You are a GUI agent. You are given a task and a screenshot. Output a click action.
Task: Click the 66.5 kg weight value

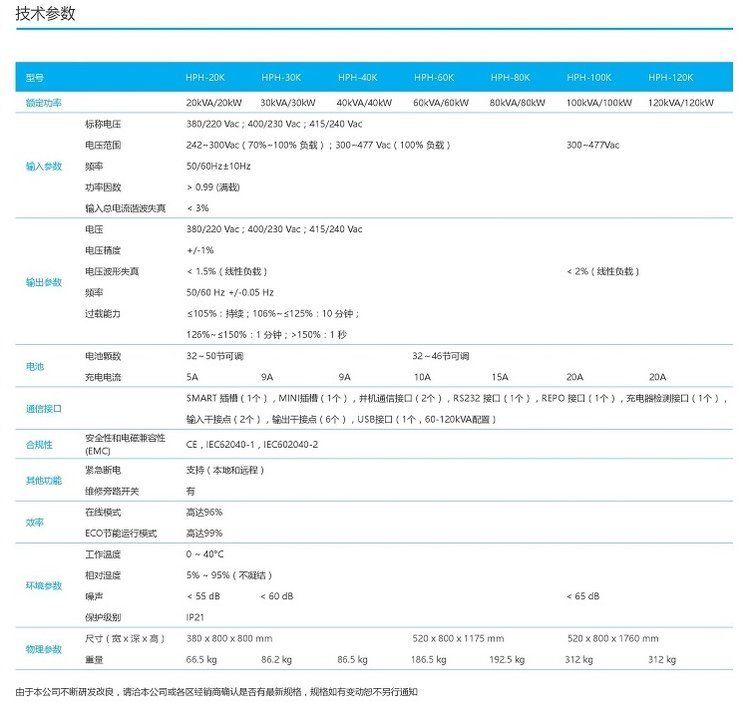(201, 659)
